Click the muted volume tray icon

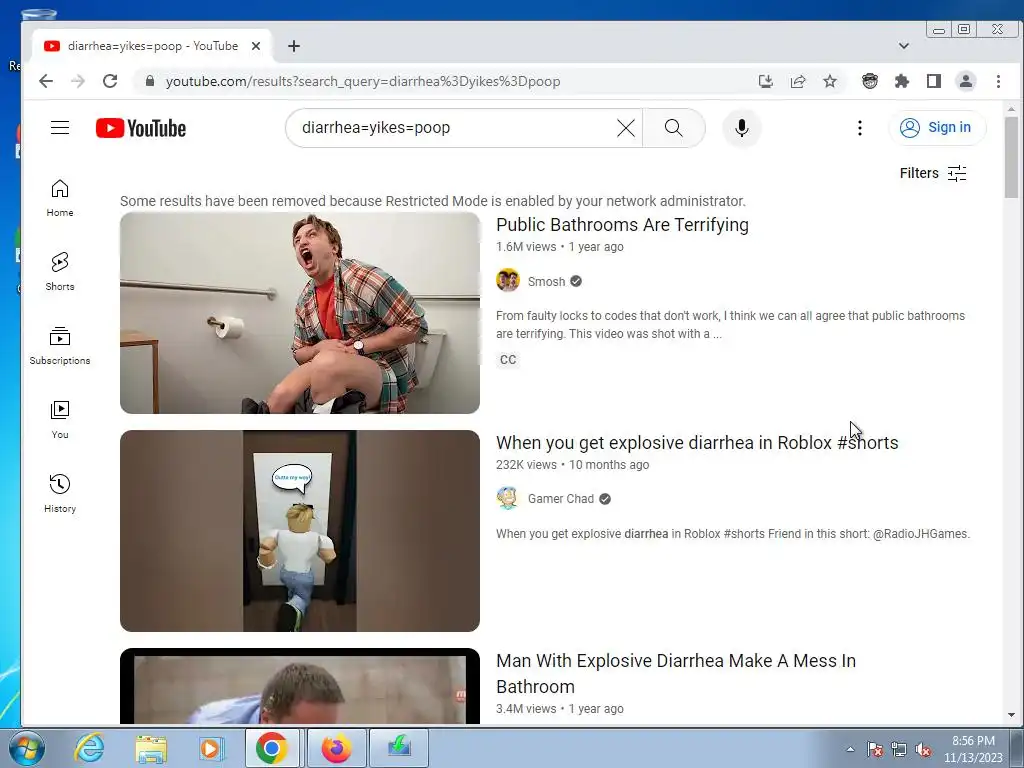(923, 749)
